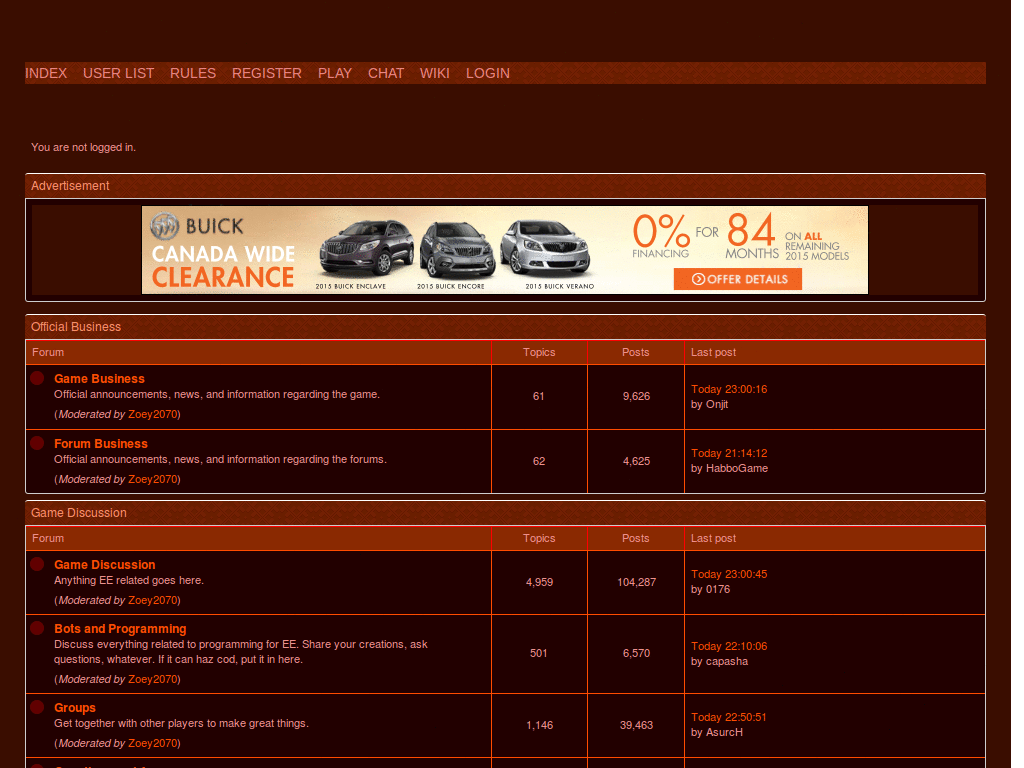Click capasha's username in last post column
Viewport: 1024px width, 768px height.
click(727, 661)
